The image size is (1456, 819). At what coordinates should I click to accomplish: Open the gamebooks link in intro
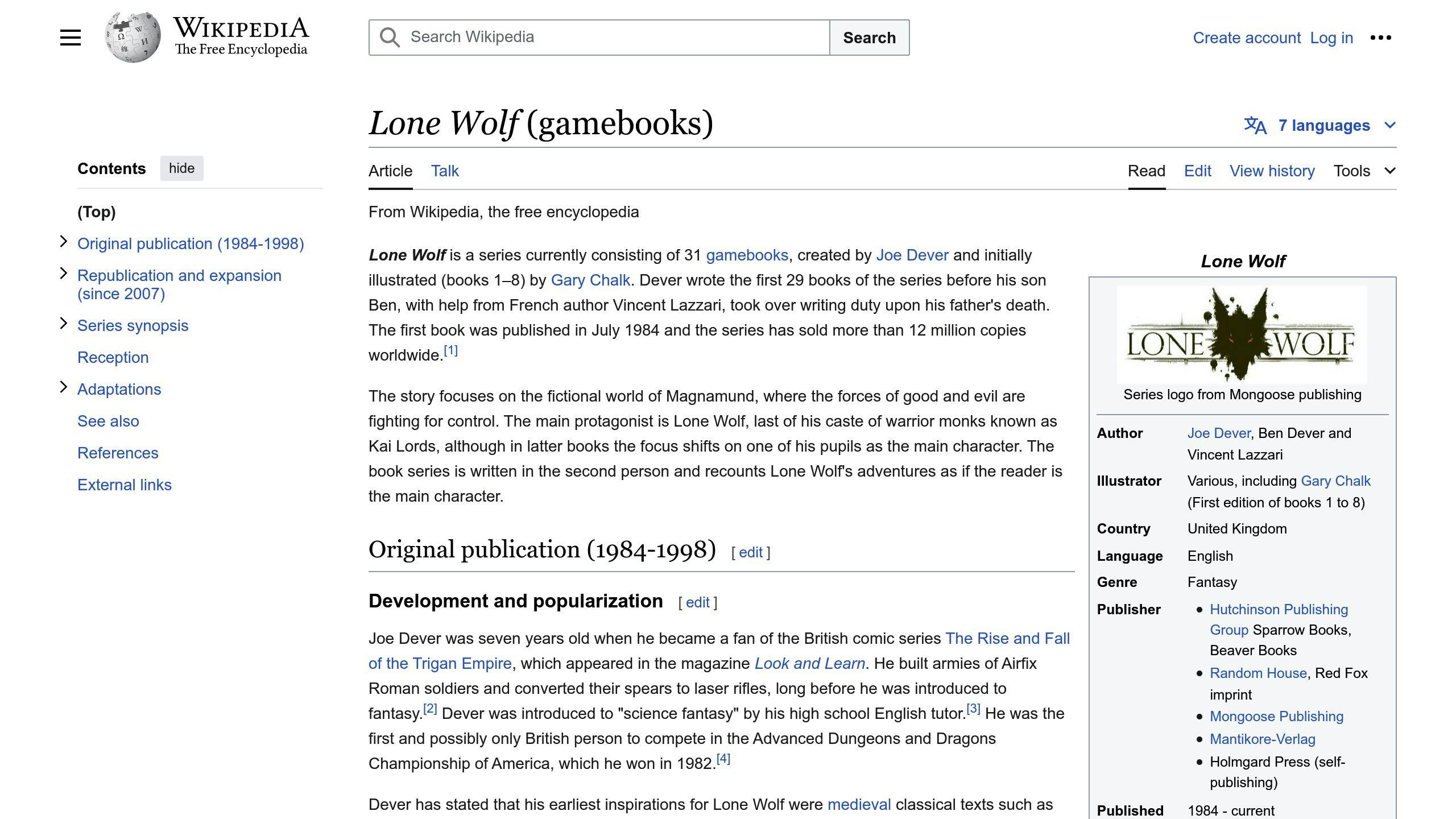[747, 255]
